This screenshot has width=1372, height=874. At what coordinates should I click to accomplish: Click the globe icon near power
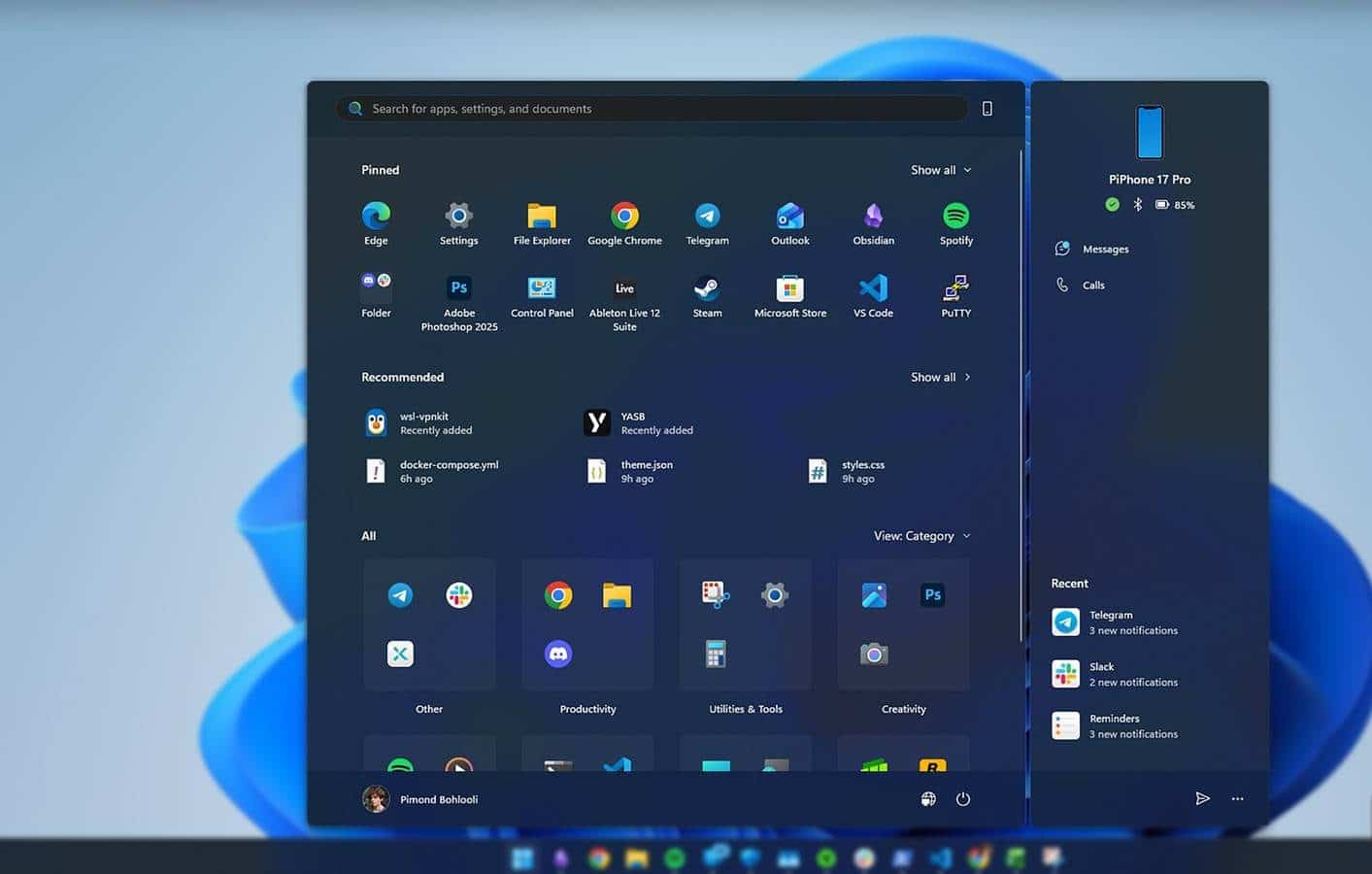tap(928, 799)
